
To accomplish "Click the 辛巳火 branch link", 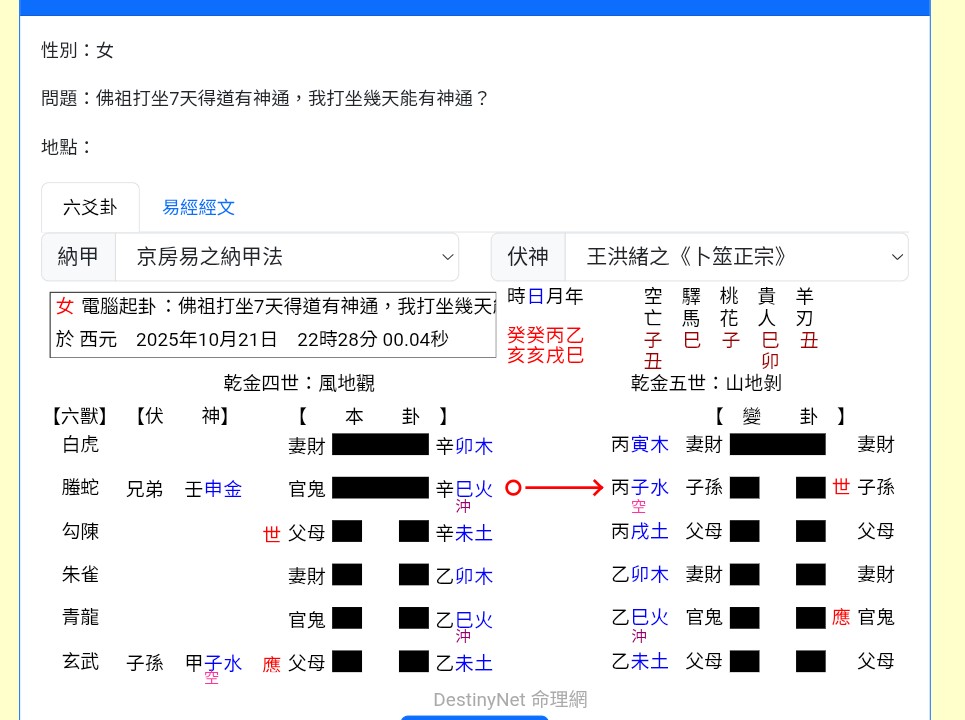I will 464,488.
